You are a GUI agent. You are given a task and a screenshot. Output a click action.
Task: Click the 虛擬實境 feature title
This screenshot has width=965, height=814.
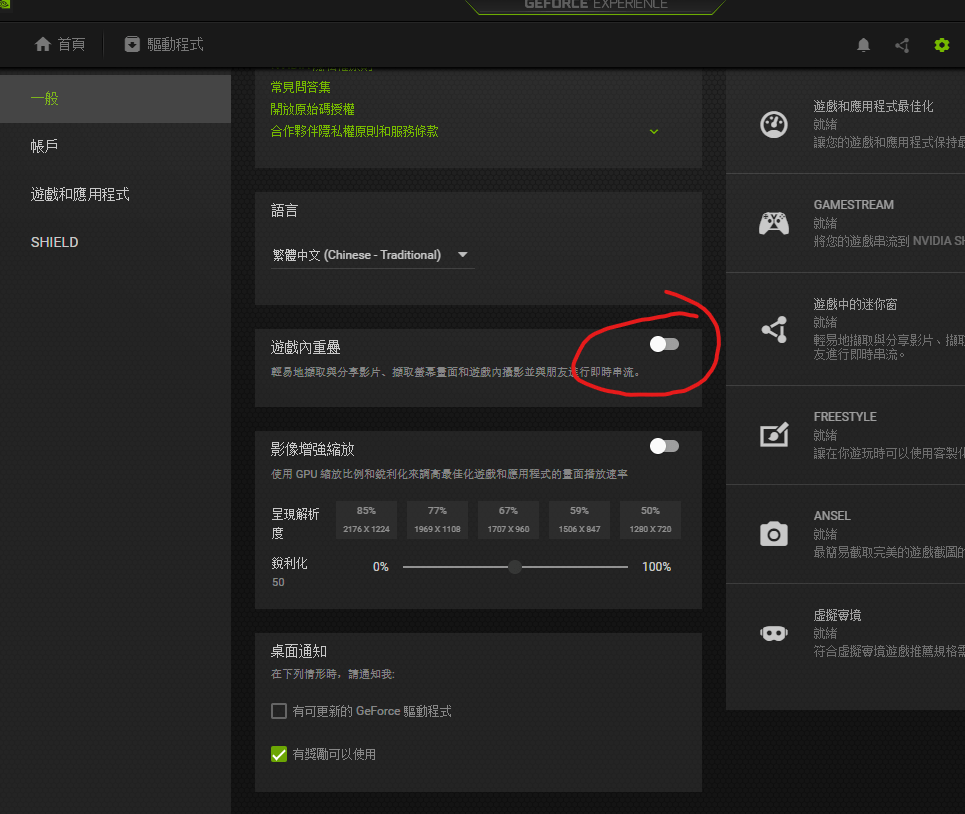tap(837, 615)
